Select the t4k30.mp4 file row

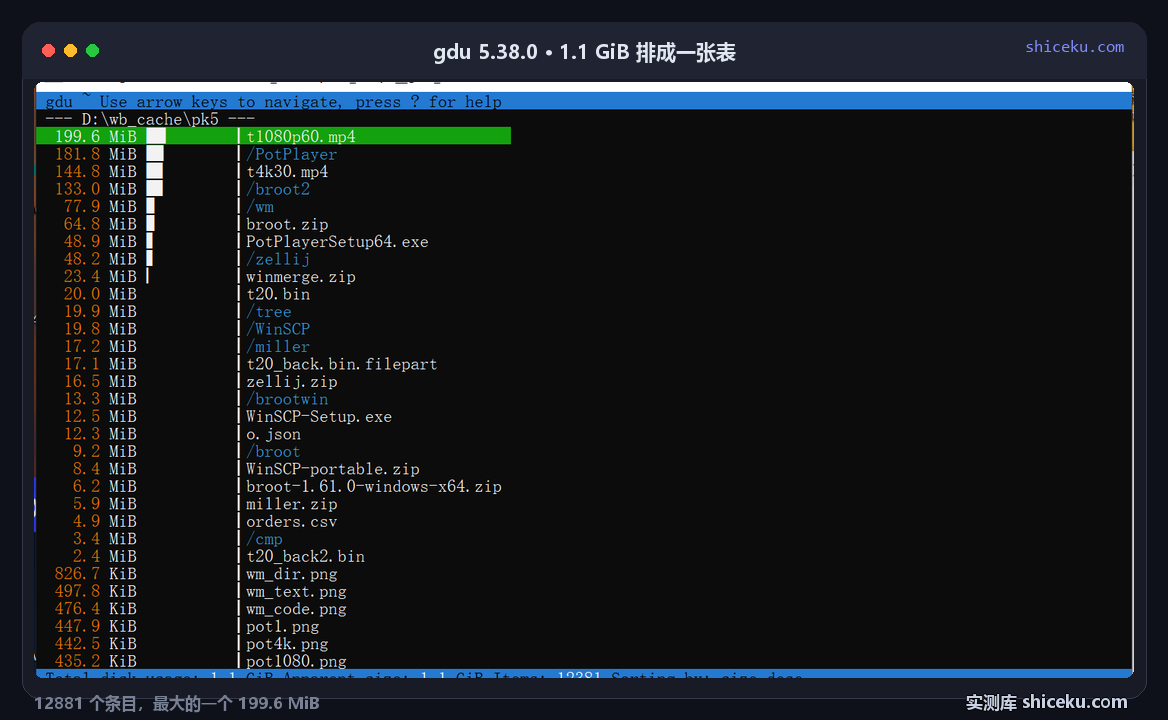[287, 171]
